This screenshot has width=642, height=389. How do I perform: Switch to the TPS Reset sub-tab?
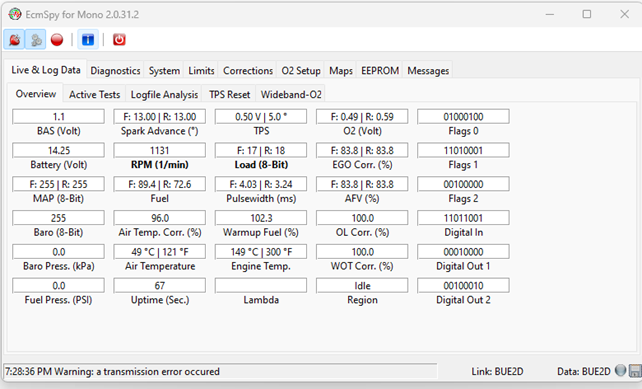pos(229,95)
